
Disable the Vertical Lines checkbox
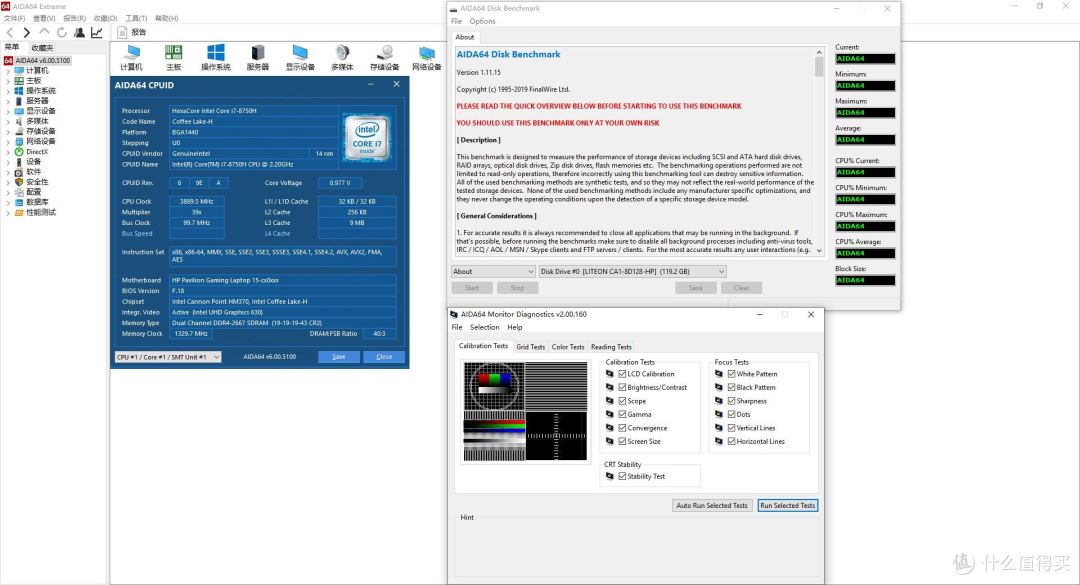click(x=731, y=428)
